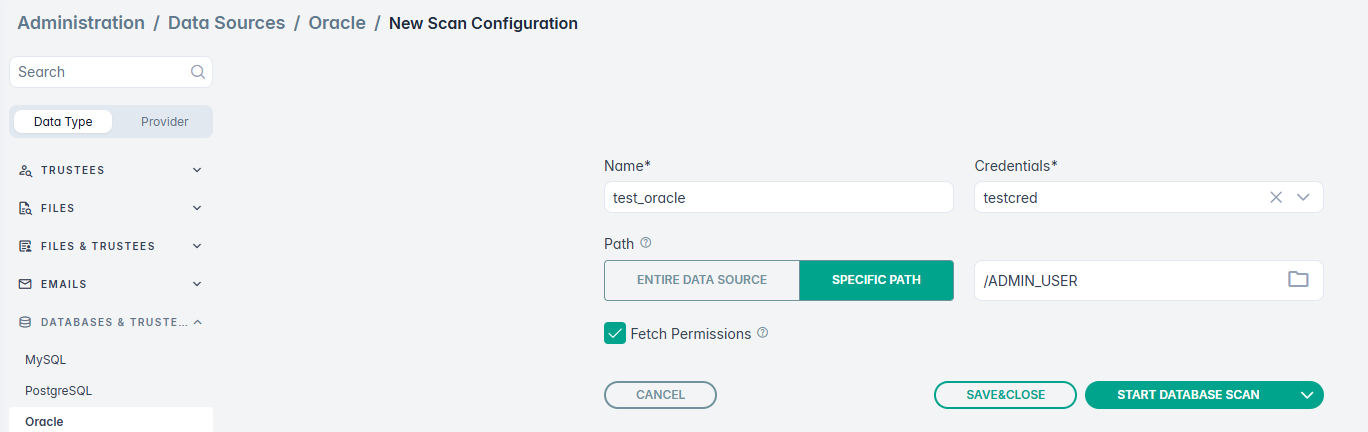This screenshot has height=432, width=1368.
Task: Click the Name input field
Action: 778,197
